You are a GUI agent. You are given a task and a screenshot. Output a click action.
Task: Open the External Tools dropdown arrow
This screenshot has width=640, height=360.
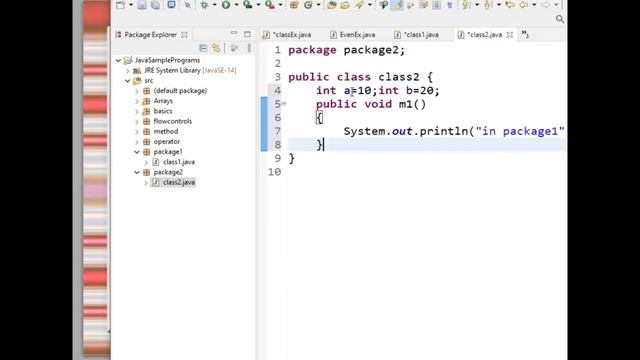[x=280, y=5]
